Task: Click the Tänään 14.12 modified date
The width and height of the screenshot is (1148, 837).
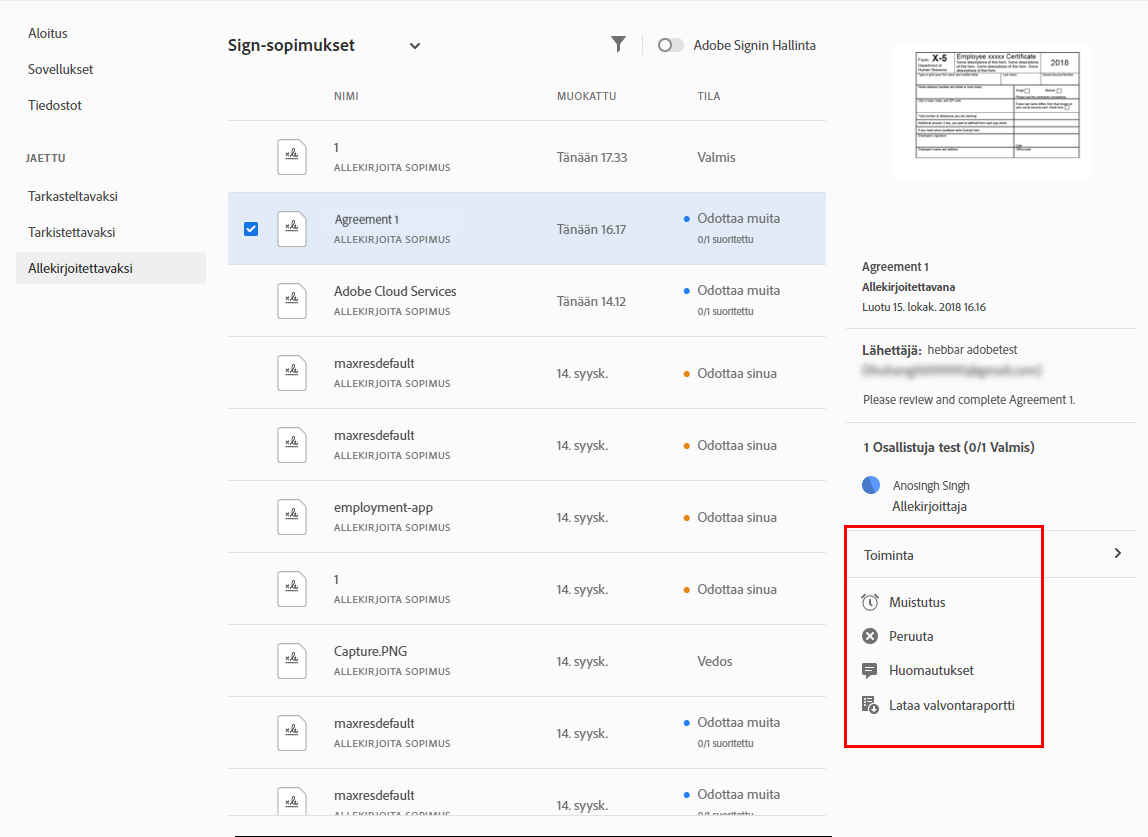Action: (x=592, y=301)
